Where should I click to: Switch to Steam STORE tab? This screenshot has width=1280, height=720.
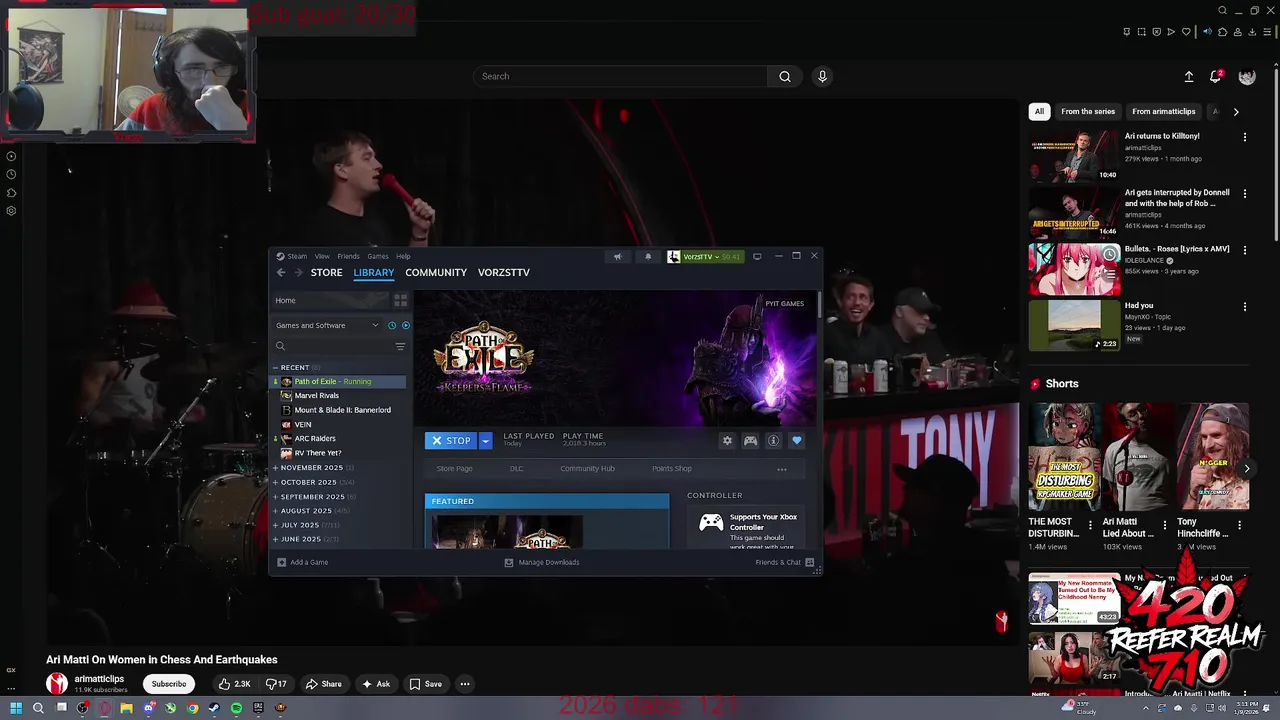tap(326, 272)
